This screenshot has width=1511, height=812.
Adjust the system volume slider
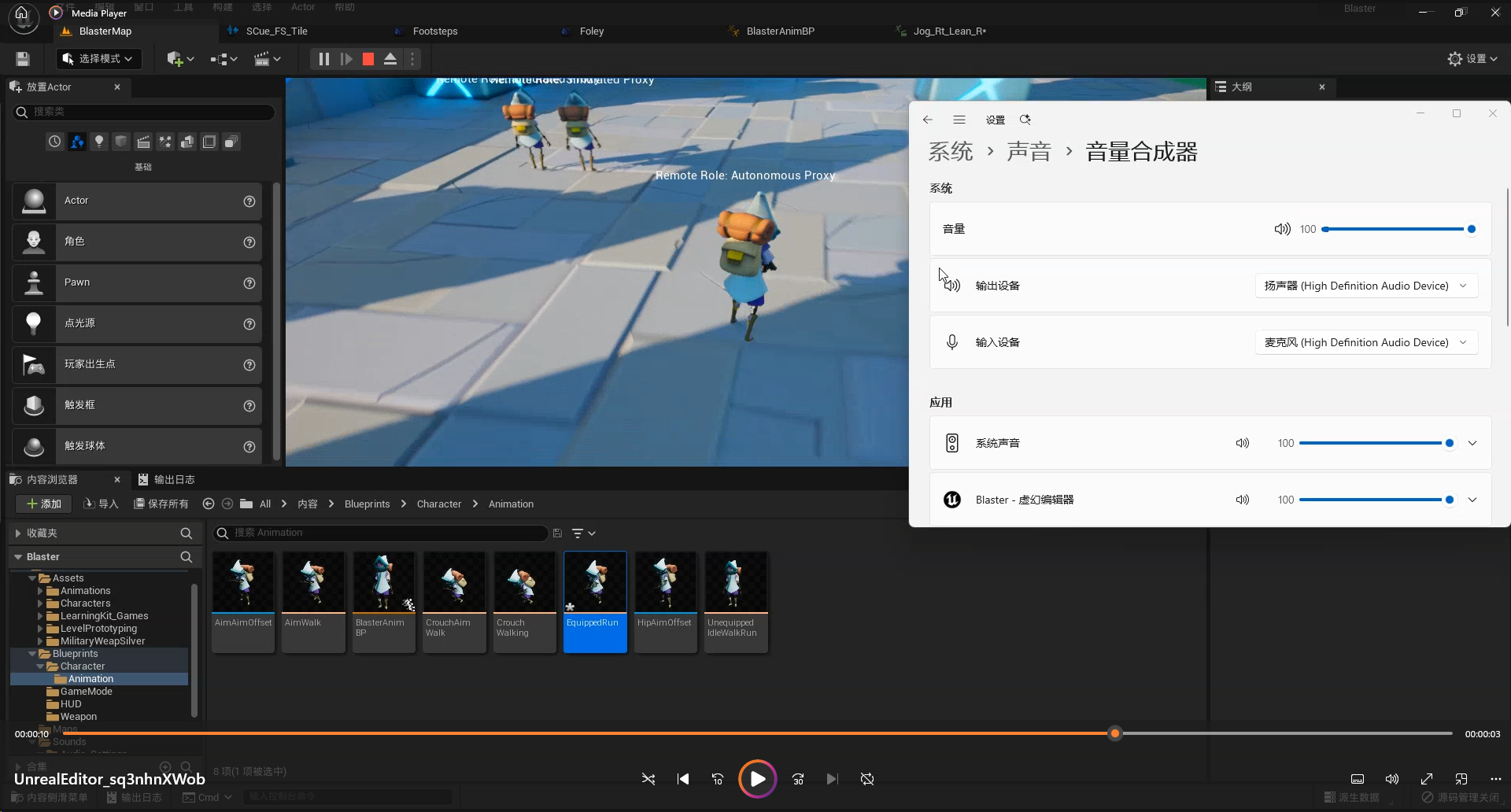pyautogui.click(x=1398, y=229)
